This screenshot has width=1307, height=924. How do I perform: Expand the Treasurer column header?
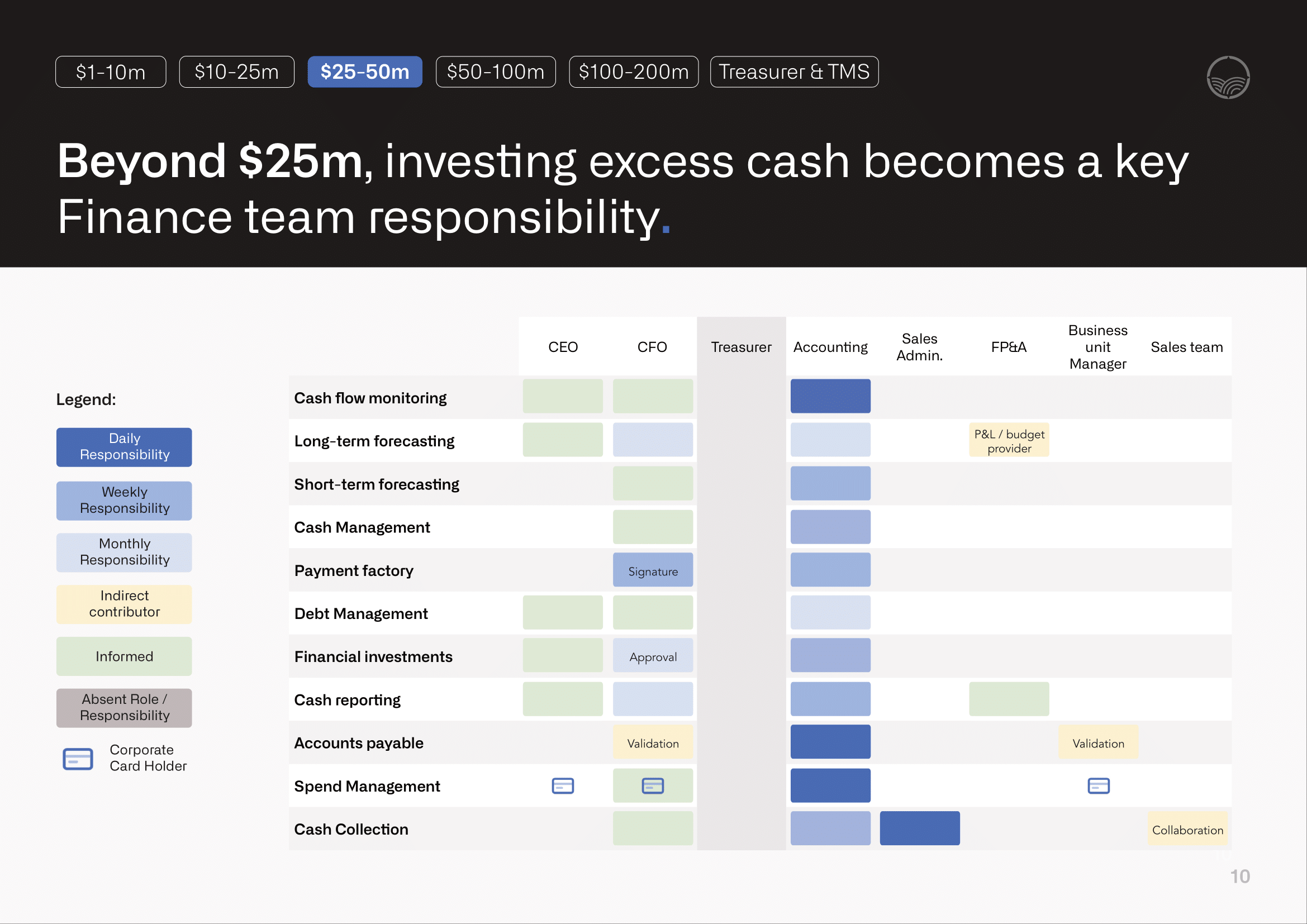point(740,346)
